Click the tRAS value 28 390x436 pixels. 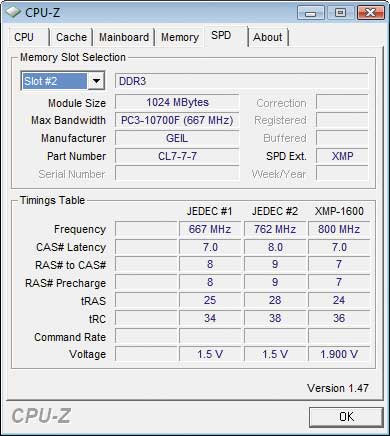coord(275,300)
